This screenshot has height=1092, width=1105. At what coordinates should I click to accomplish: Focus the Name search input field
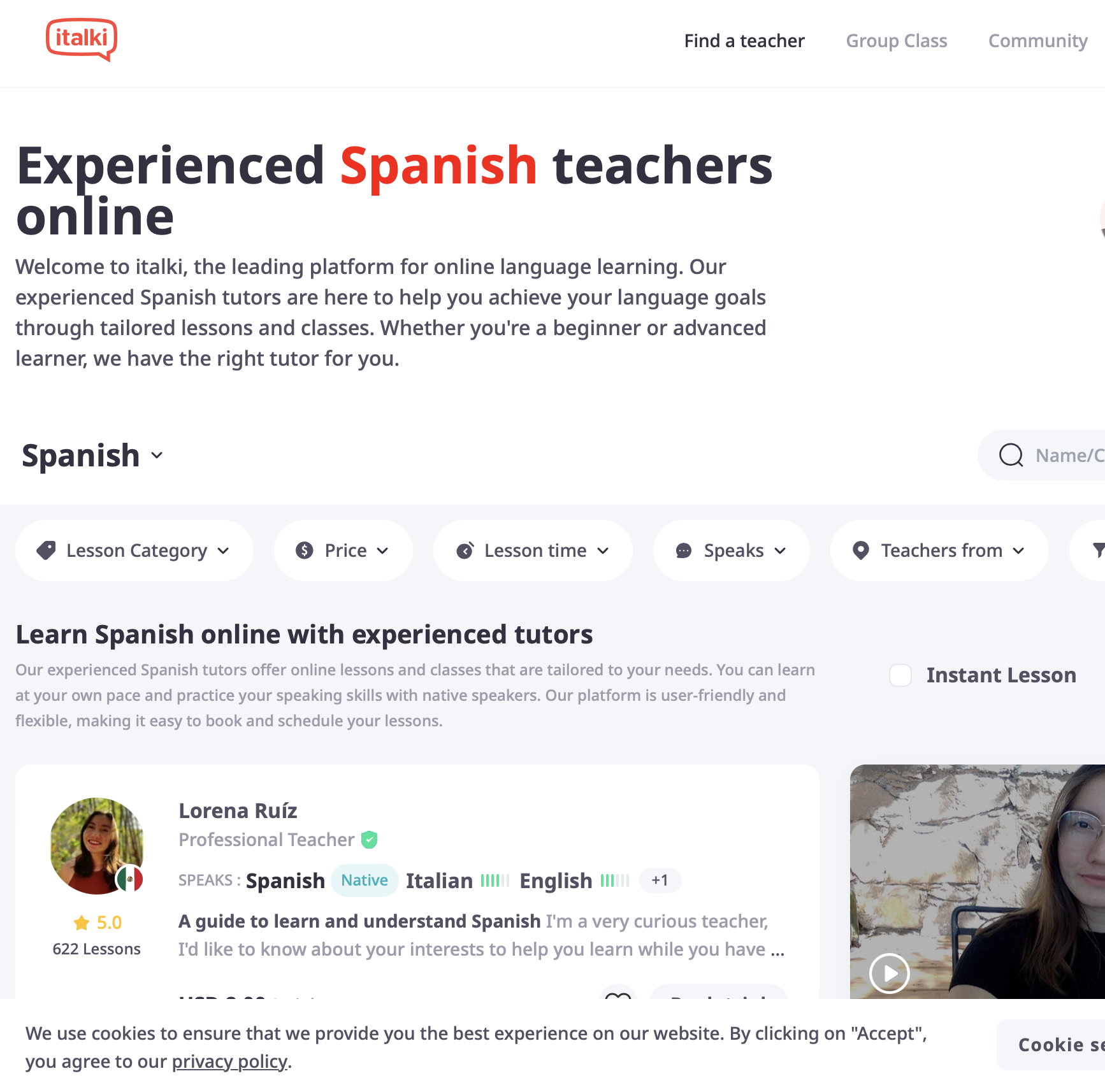coord(1071,455)
